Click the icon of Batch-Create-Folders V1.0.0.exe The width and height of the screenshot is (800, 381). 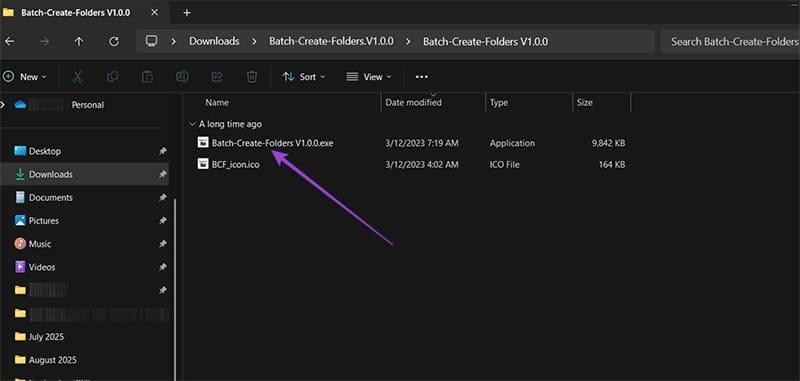tap(203, 143)
